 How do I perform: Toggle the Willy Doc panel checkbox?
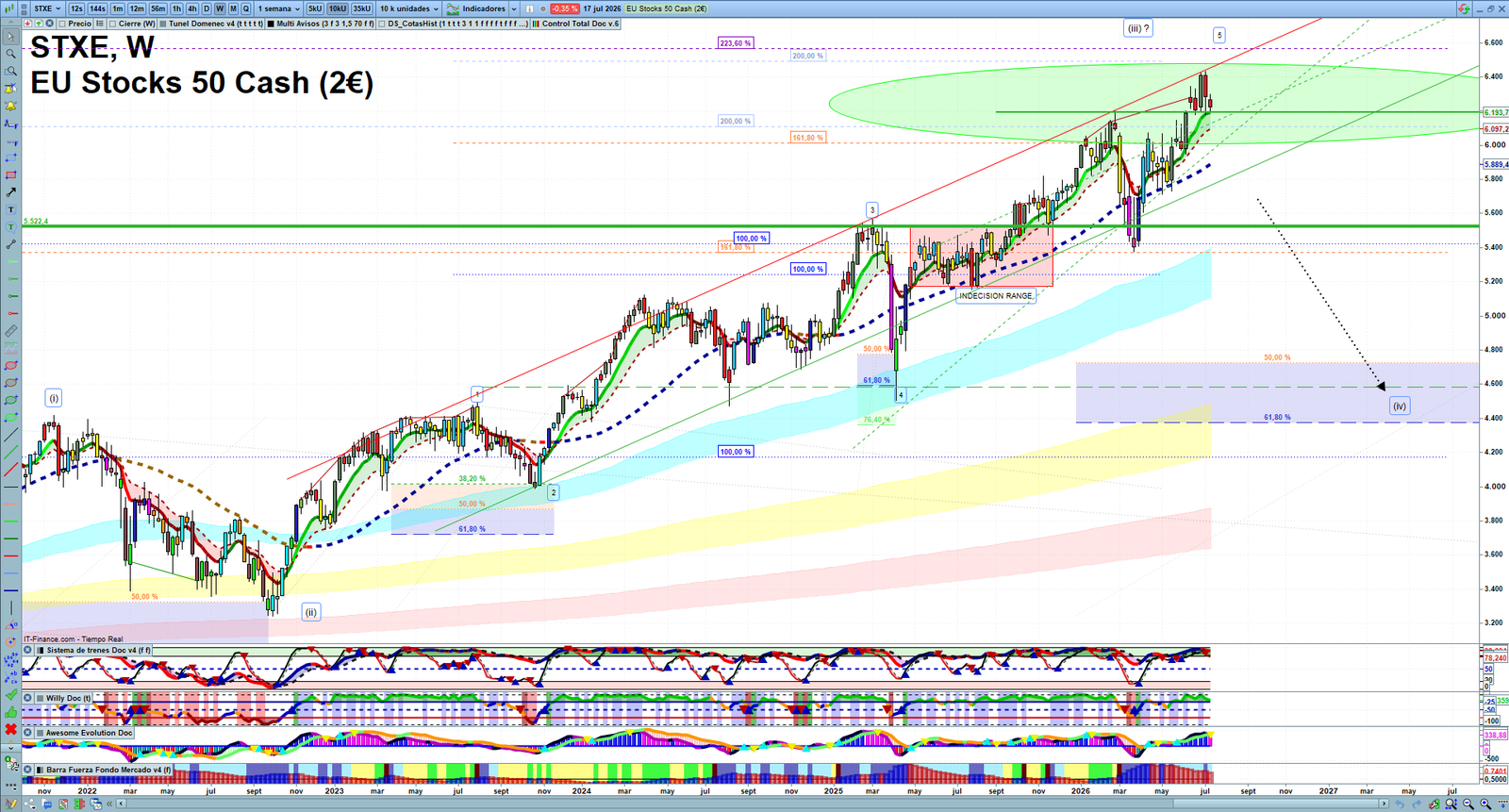coord(40,698)
